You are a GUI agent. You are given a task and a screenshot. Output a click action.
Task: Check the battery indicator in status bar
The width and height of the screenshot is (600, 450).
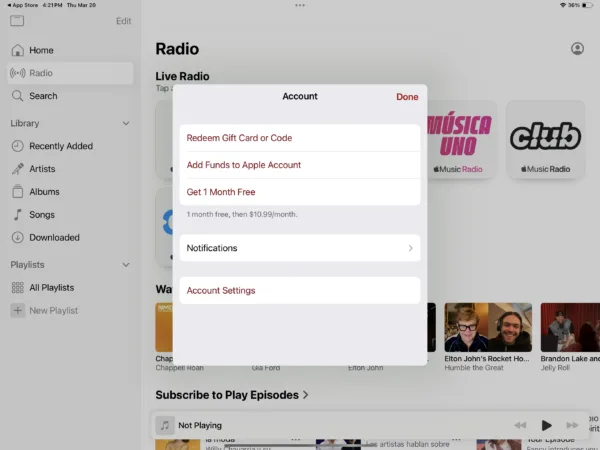click(x=587, y=5)
